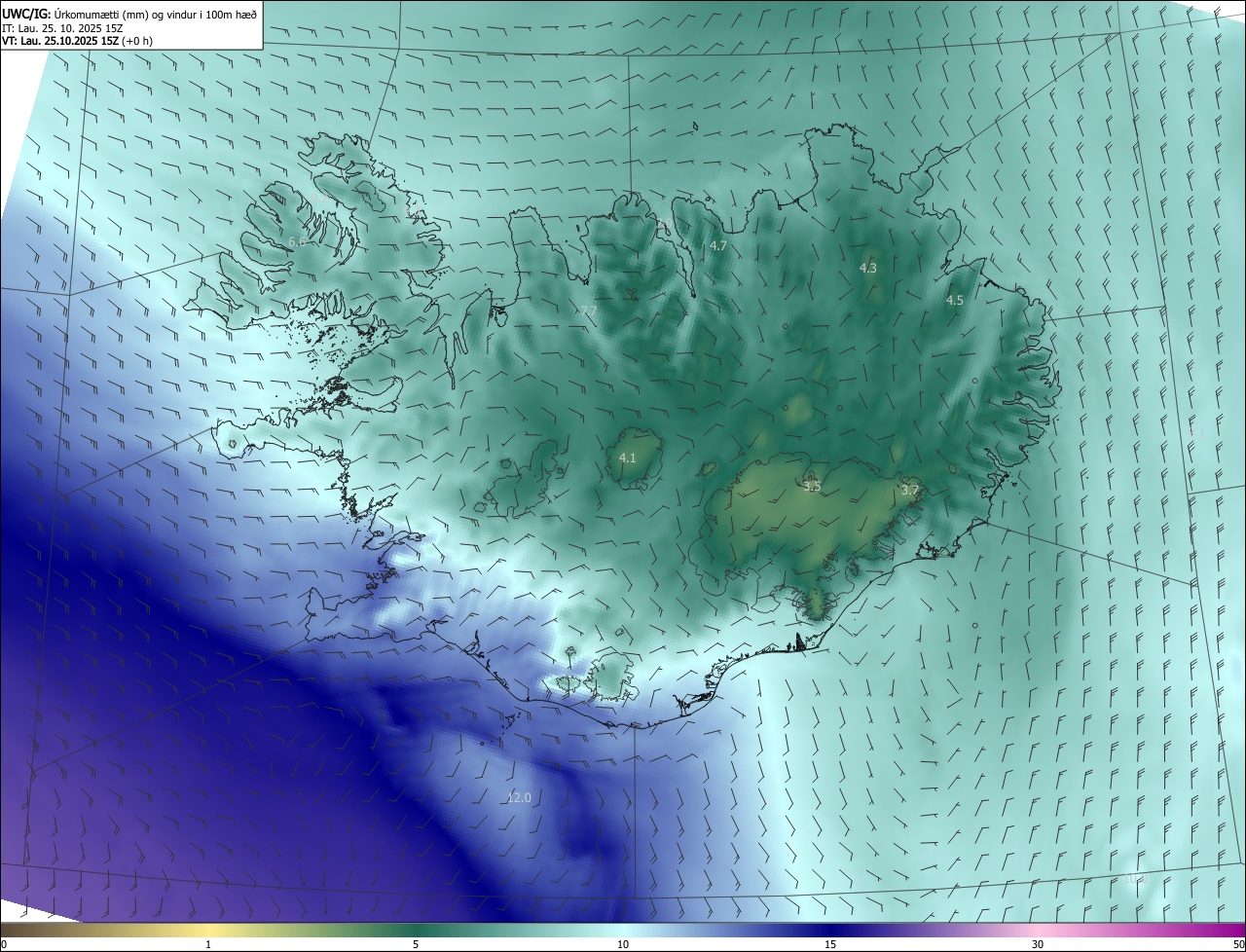Image resolution: width=1246 pixels, height=952 pixels.
Task: Click the 0 label on the color scale
Action: pyautogui.click(x=4, y=944)
